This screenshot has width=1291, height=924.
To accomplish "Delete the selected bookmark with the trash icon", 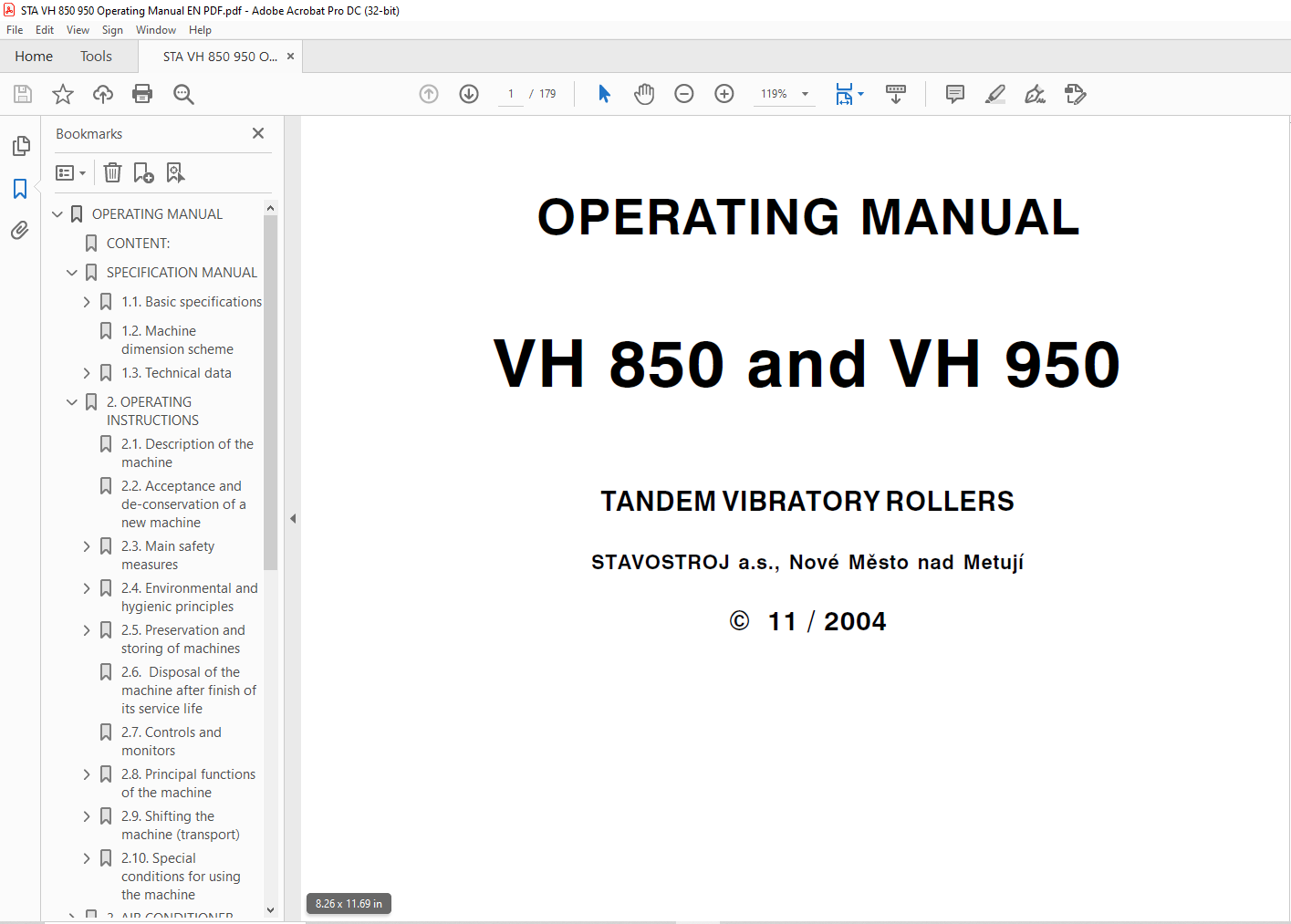I will coord(112,172).
